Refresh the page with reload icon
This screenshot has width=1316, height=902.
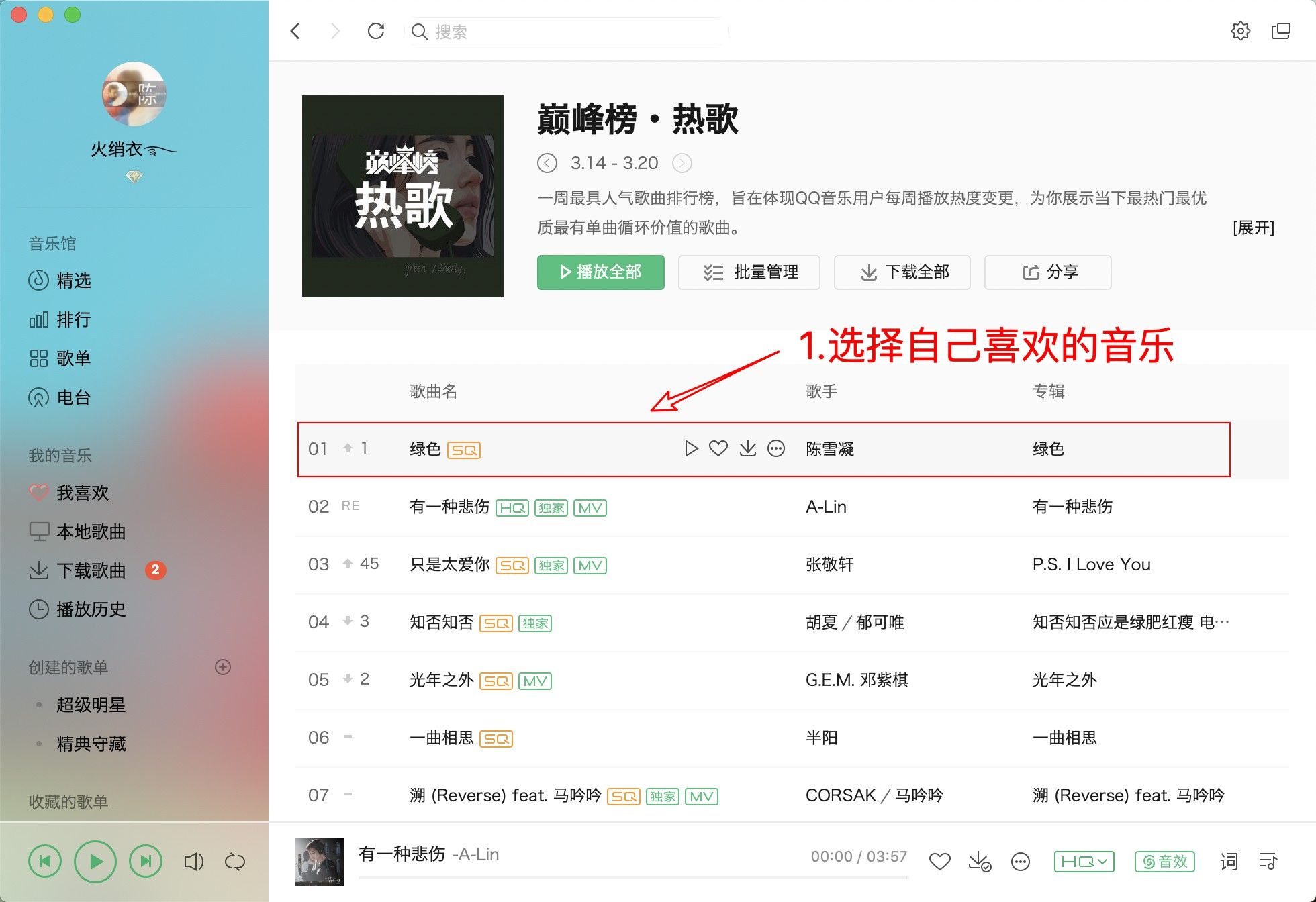click(376, 31)
